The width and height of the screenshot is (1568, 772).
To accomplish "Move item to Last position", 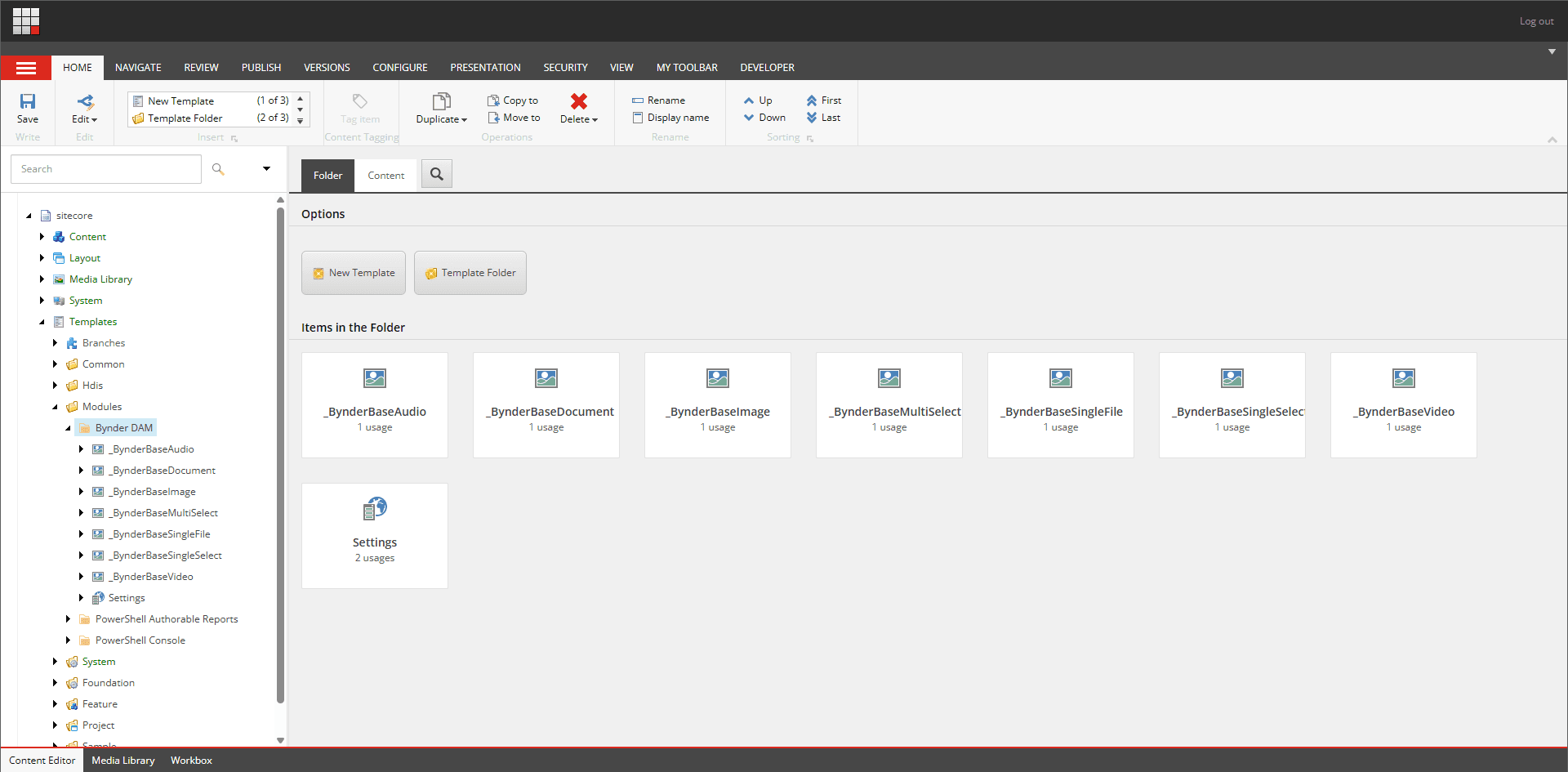I will tap(823, 118).
